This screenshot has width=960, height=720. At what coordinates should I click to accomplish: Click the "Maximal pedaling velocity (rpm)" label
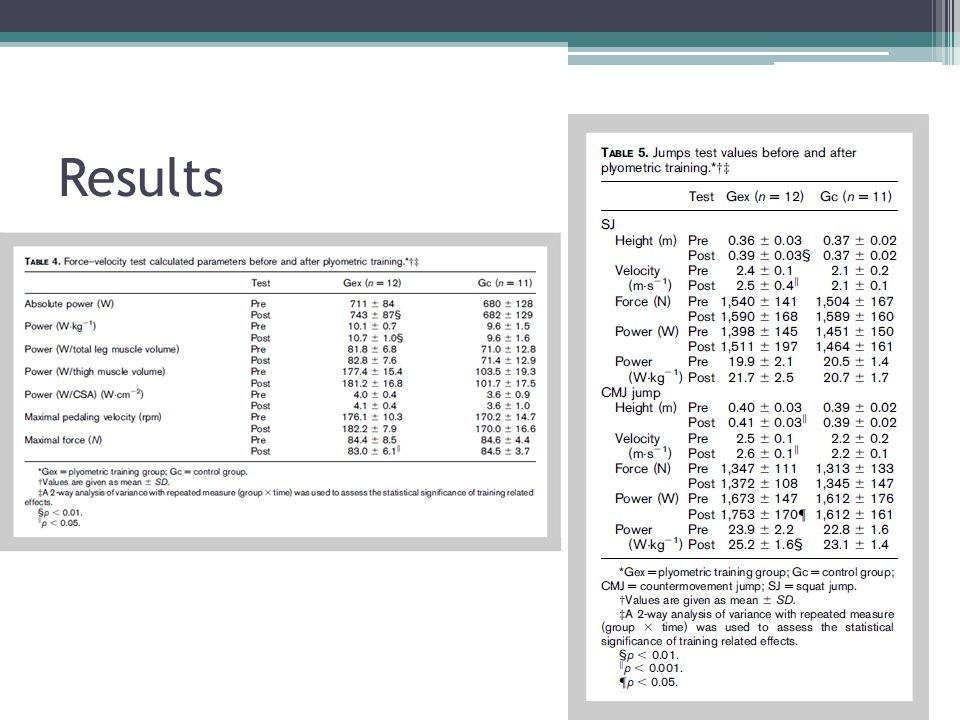93,417
